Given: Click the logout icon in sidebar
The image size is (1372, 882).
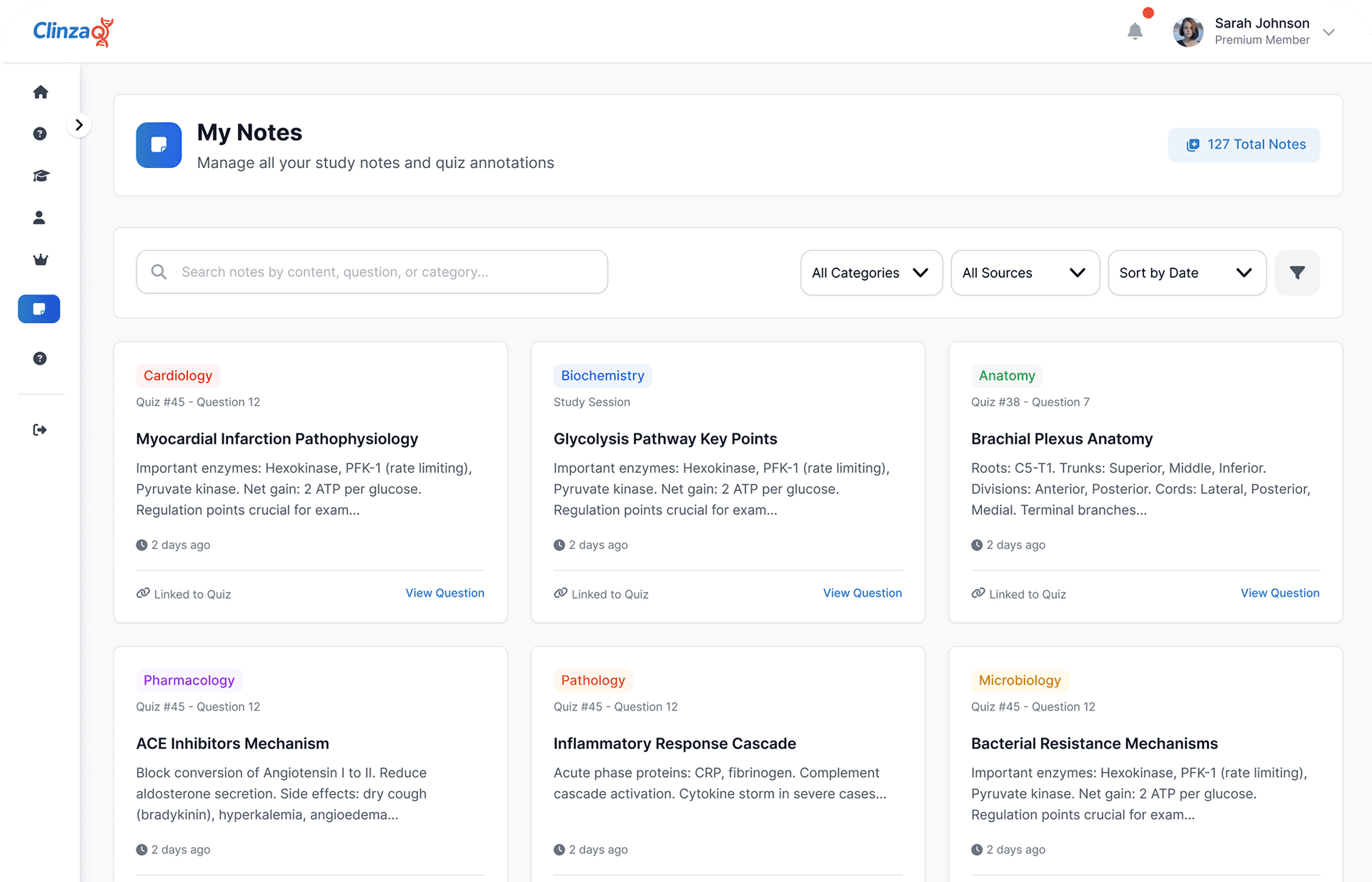Looking at the screenshot, I should click(40, 430).
